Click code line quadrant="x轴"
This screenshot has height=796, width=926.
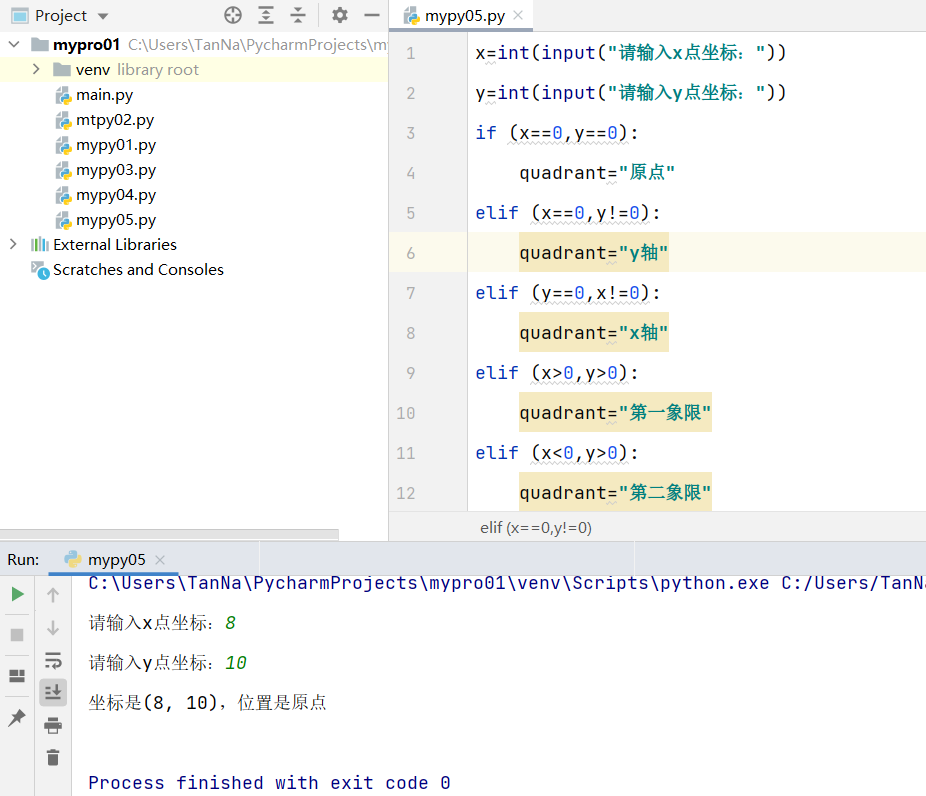point(594,333)
